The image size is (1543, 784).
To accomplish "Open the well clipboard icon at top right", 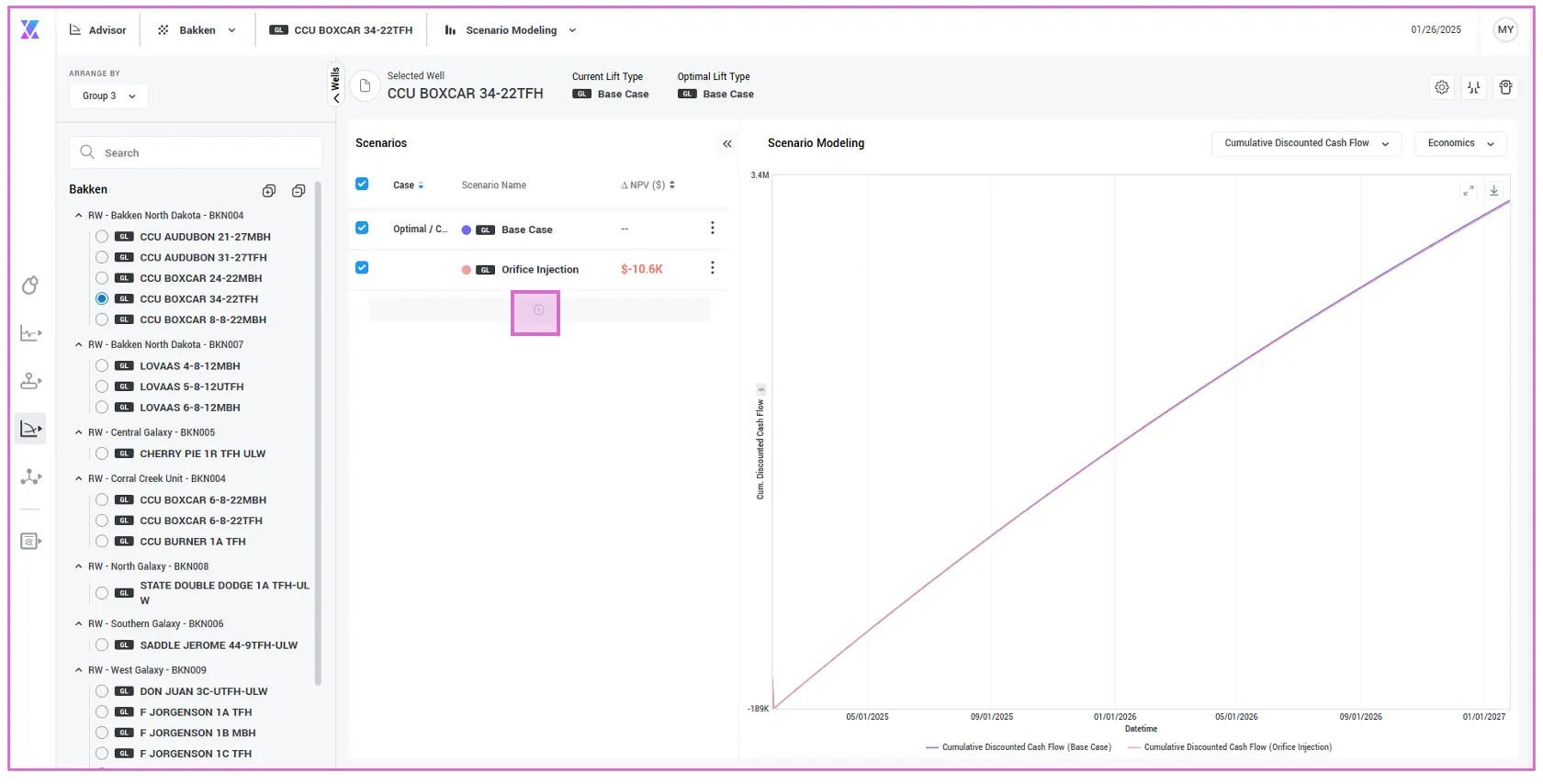I will 1505,87.
